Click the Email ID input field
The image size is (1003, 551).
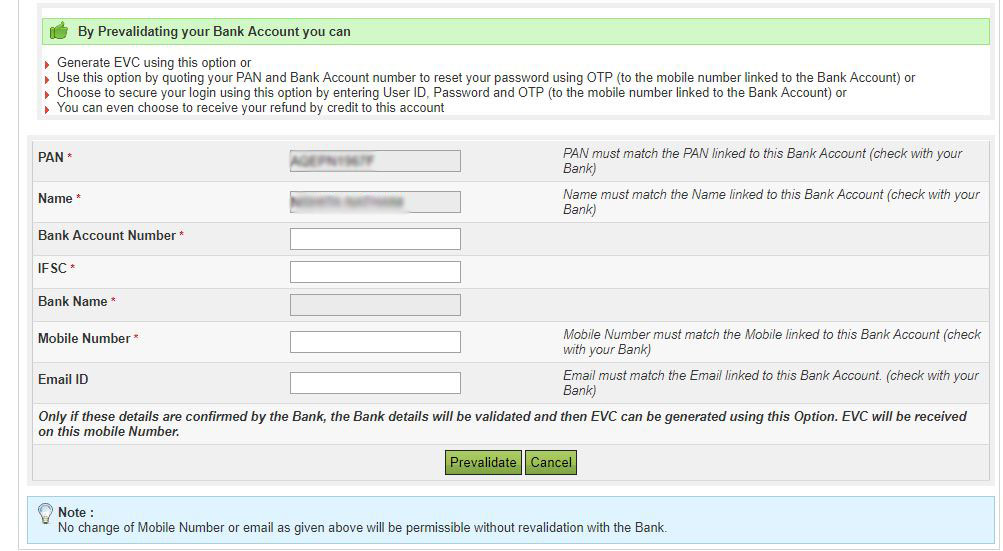click(375, 383)
